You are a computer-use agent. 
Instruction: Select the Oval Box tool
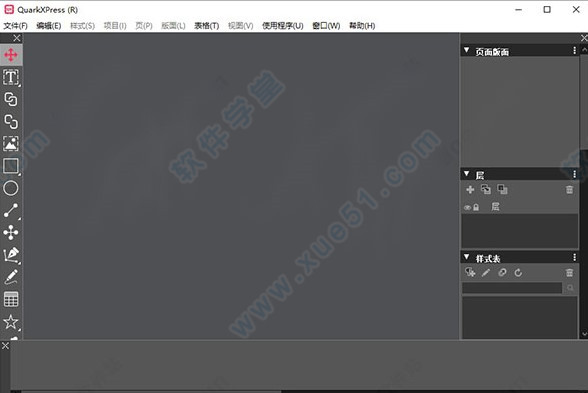pyautogui.click(x=11, y=188)
